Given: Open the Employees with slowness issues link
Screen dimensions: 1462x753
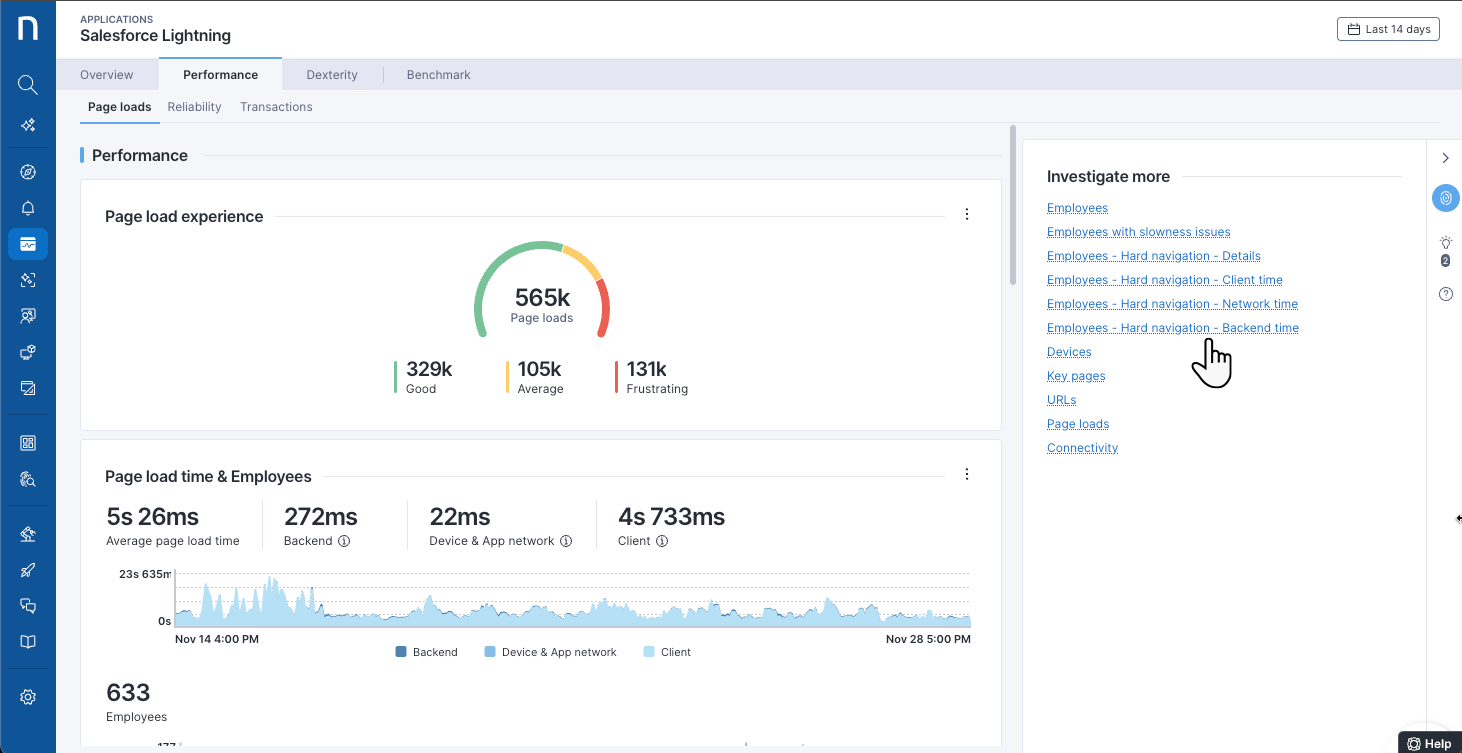Looking at the screenshot, I should 1138,232.
